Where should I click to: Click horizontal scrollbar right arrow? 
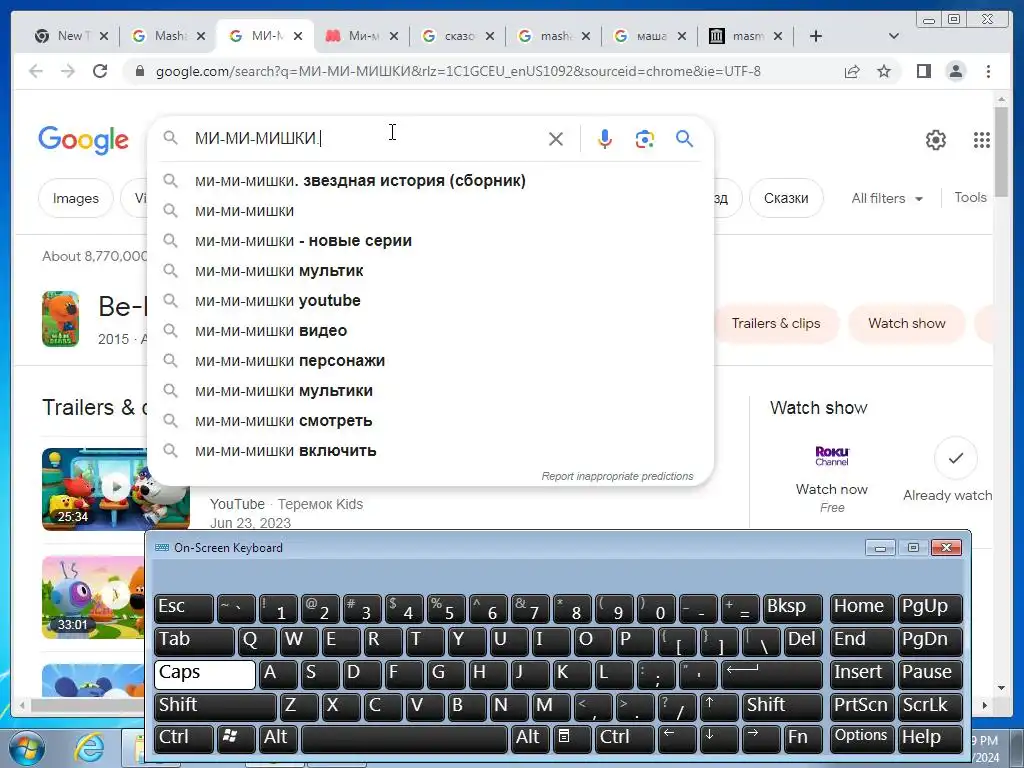[985, 705]
